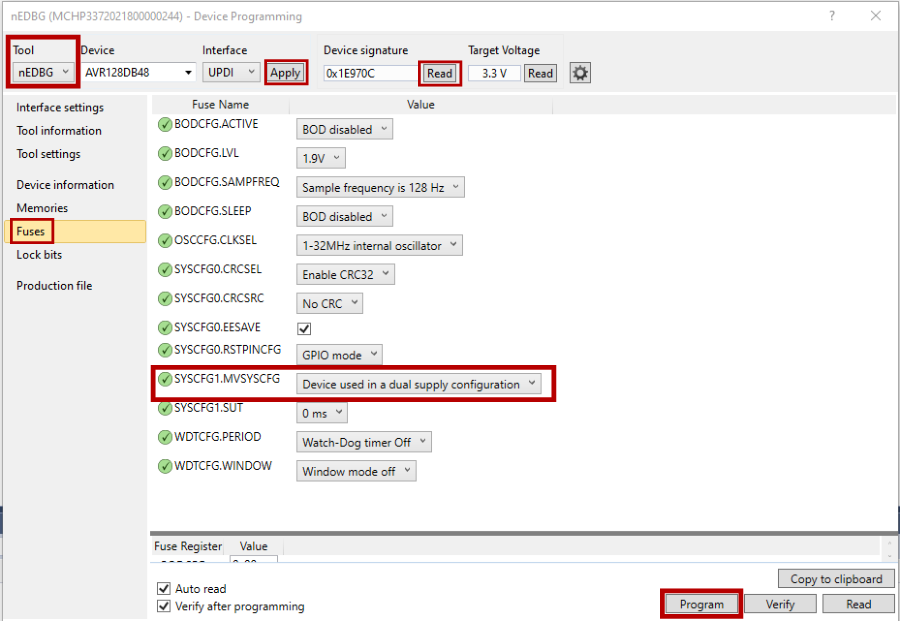Click green check icon next to BODCFG.ACTIVE

pyautogui.click(x=165, y=125)
